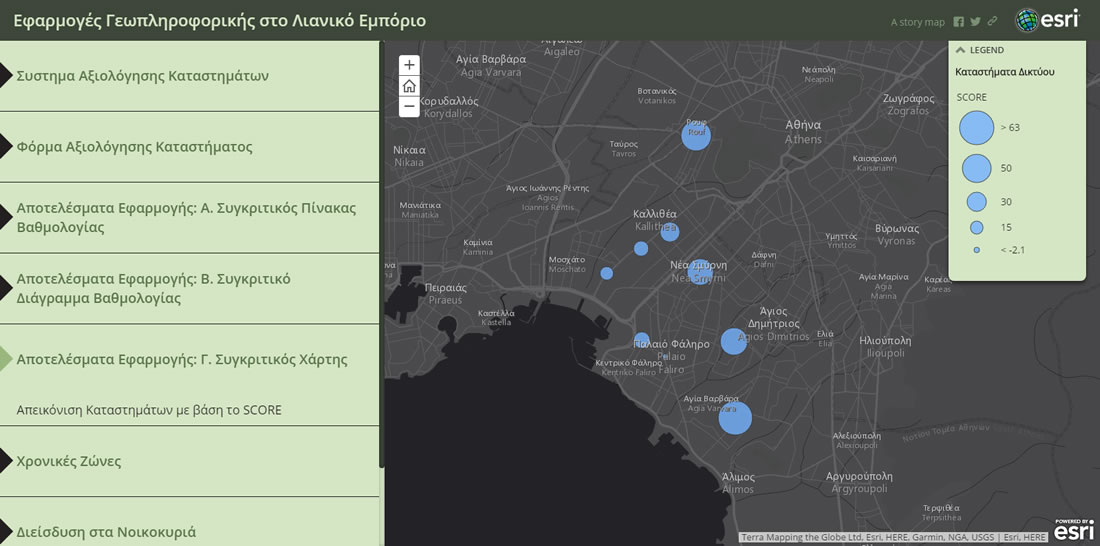Share story map on Twitter

(x=975, y=22)
